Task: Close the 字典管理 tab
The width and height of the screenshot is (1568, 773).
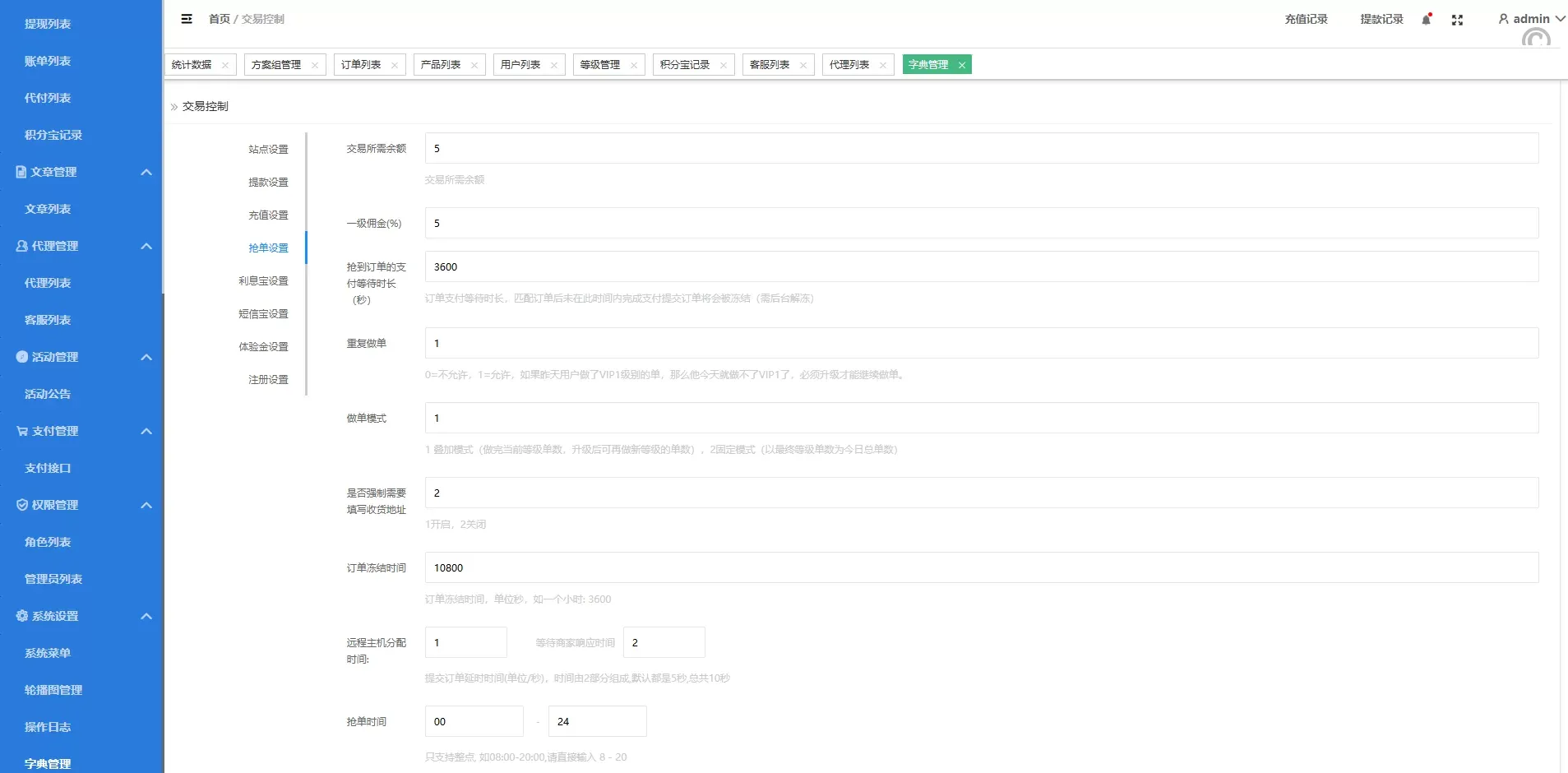Action: click(961, 65)
